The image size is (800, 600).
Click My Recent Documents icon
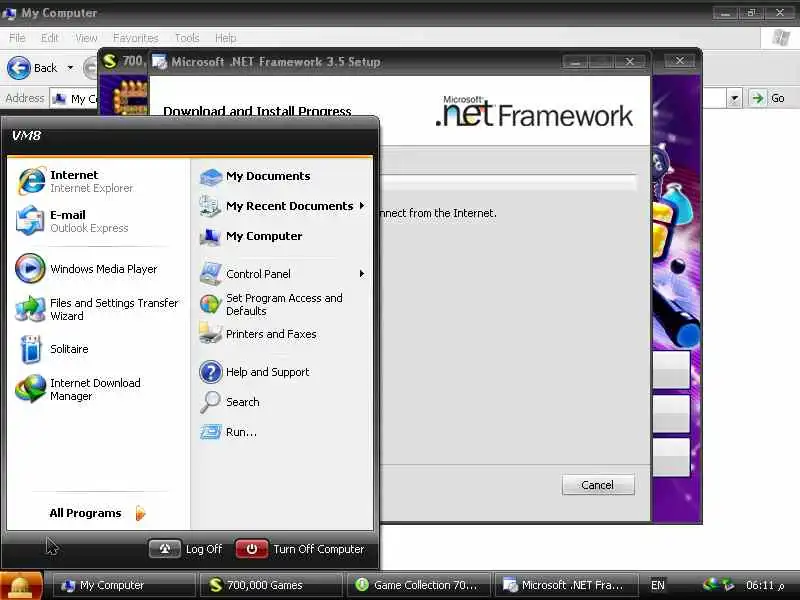pyautogui.click(x=210, y=206)
